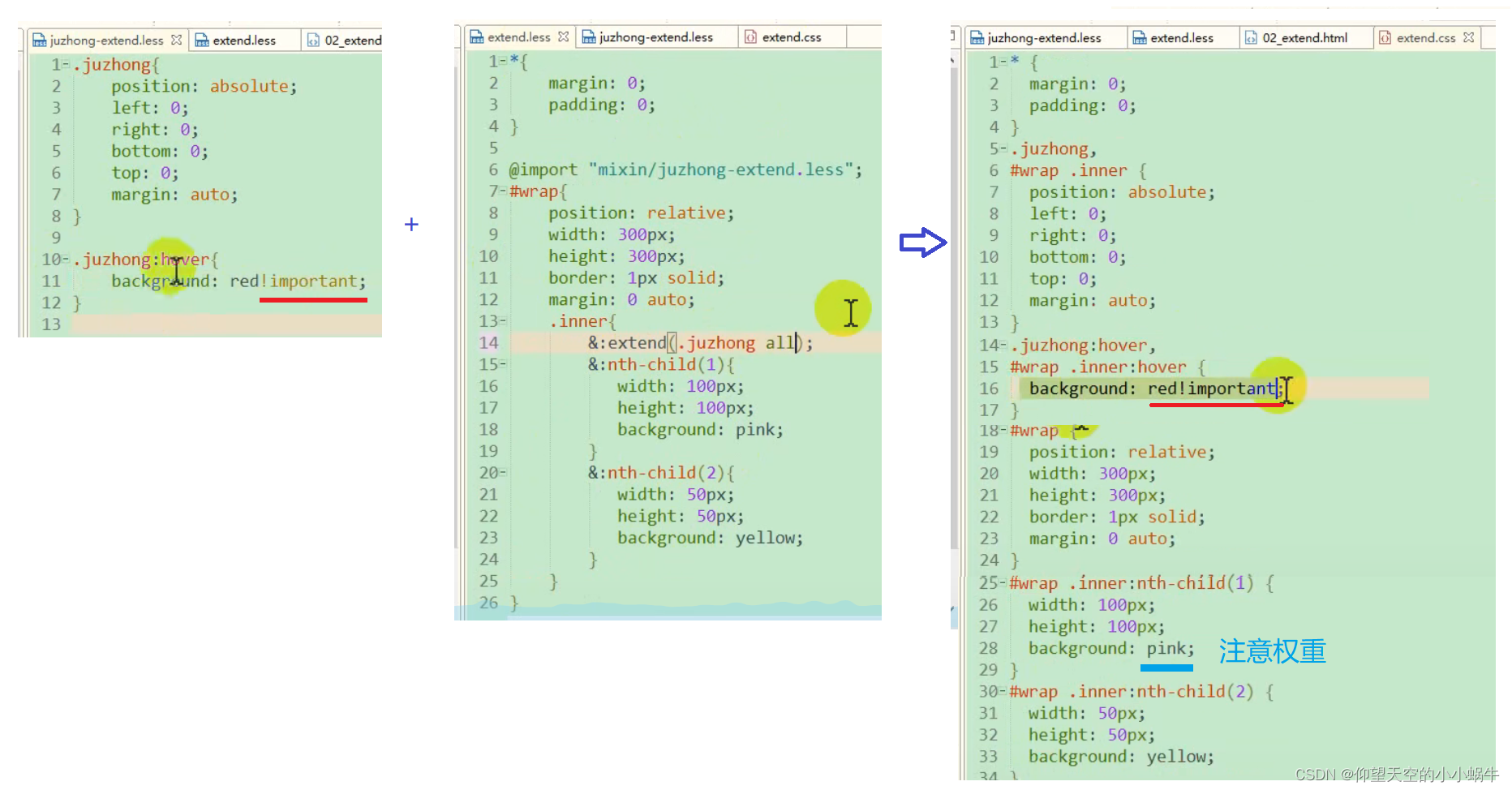Click 02_extend.html file icon in right editor
1512x790 pixels.
point(1251,37)
